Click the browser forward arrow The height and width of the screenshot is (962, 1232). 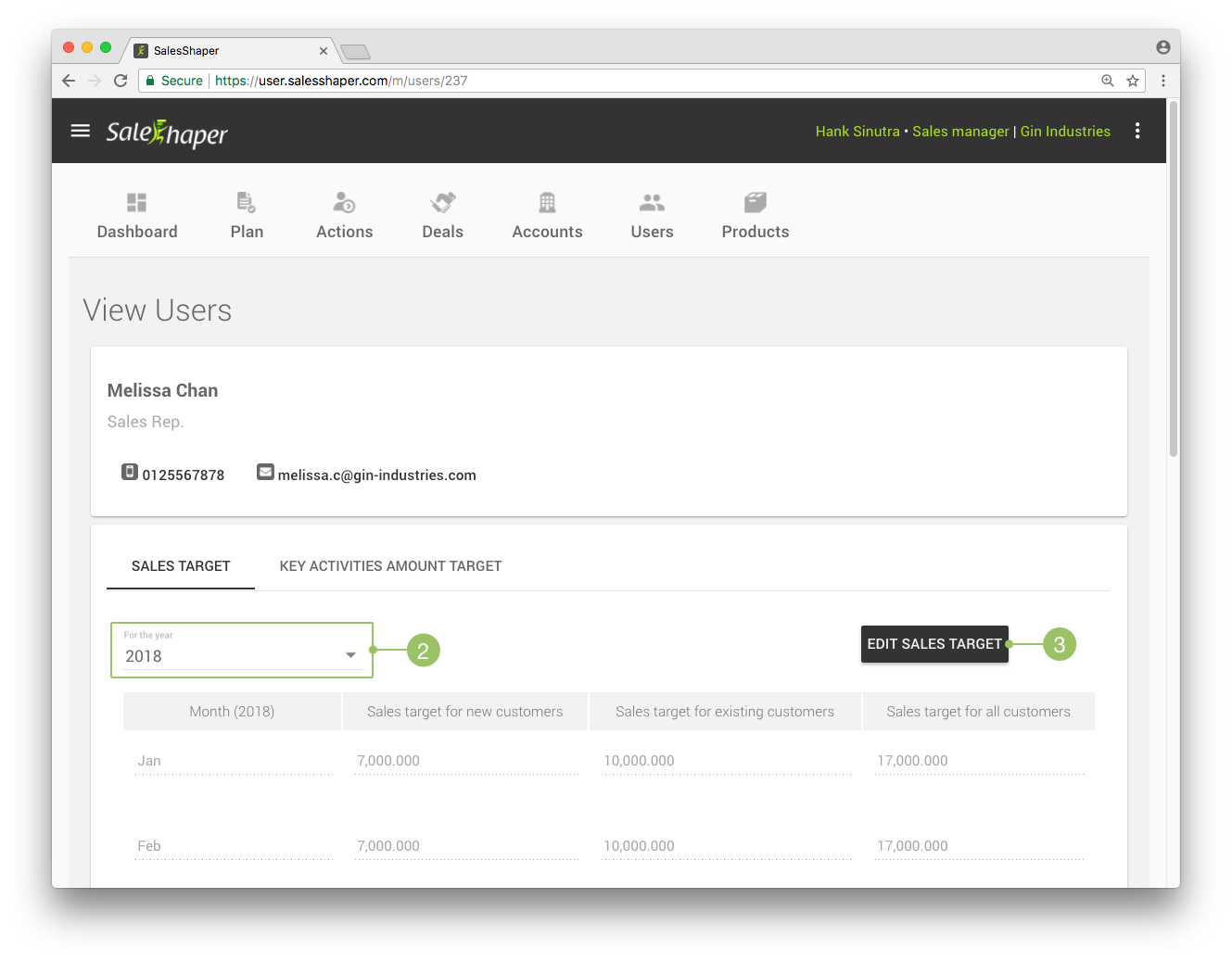pos(95,81)
